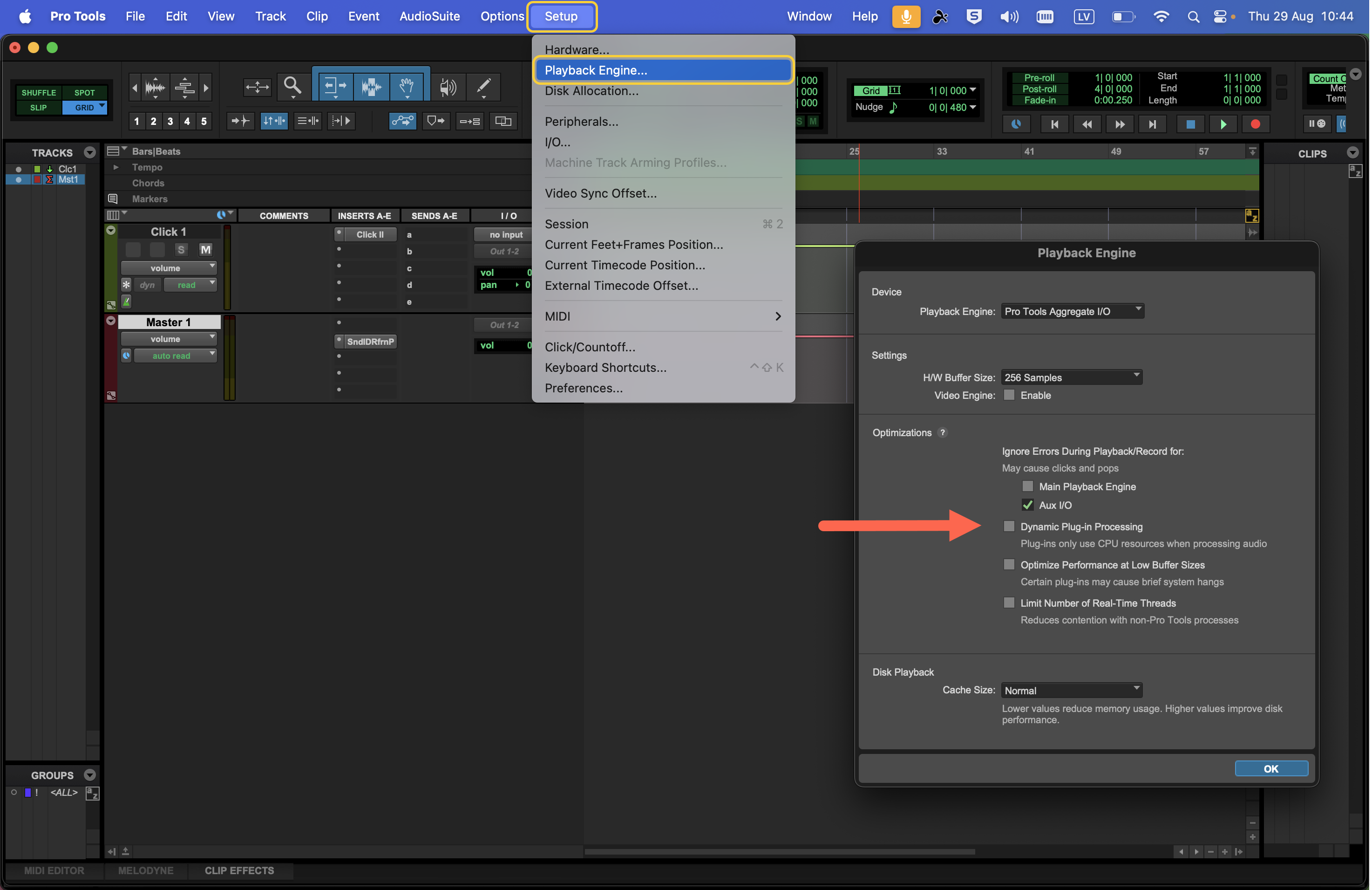Click the volume icon in menu bar
This screenshot has width=1372, height=890.
(1008, 16)
